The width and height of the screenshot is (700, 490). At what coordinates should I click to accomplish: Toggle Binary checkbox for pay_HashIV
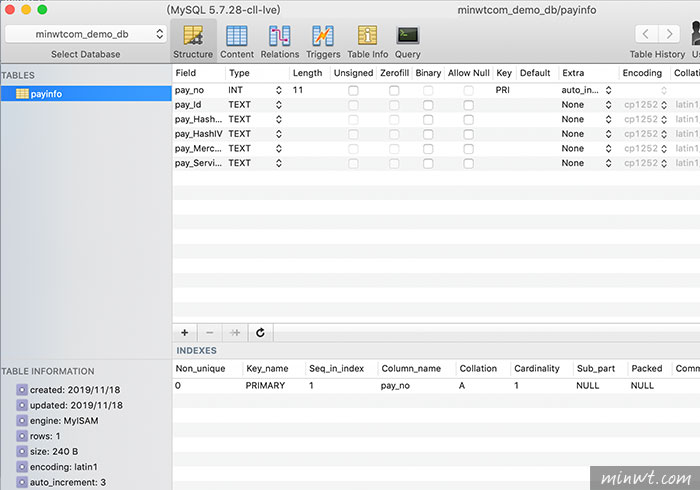tap(428, 134)
